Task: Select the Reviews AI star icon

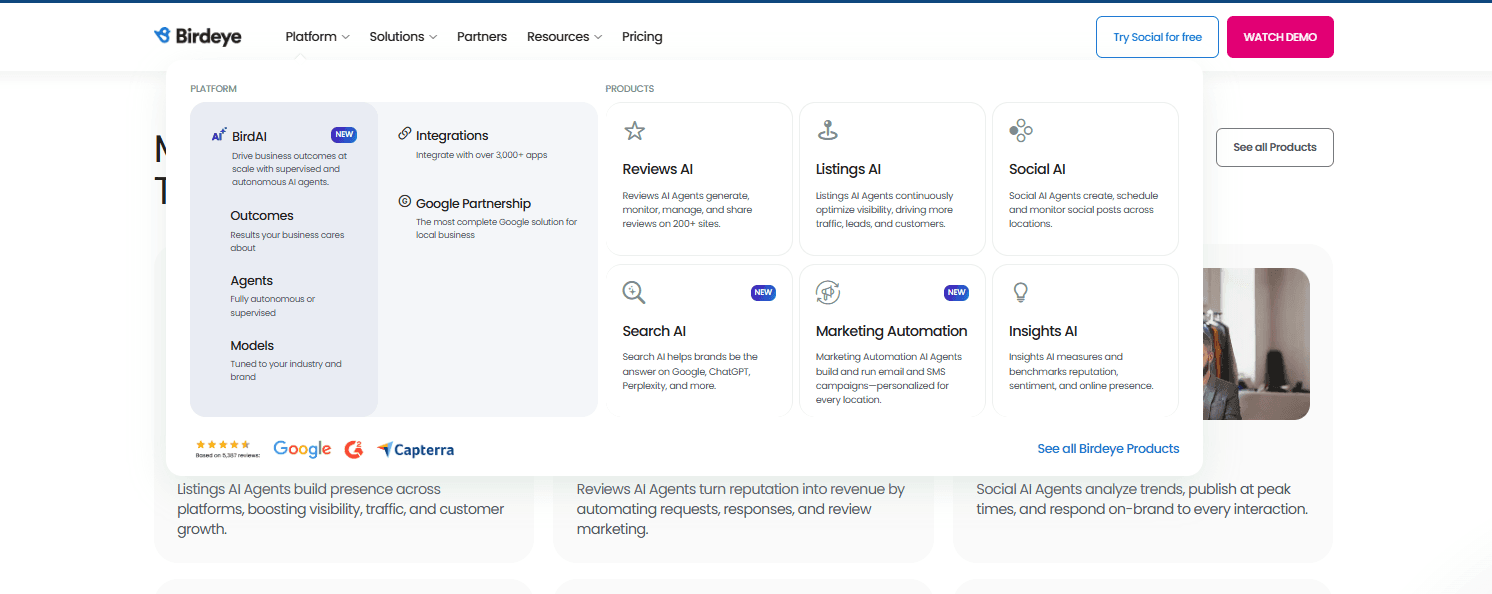Action: pos(634,131)
